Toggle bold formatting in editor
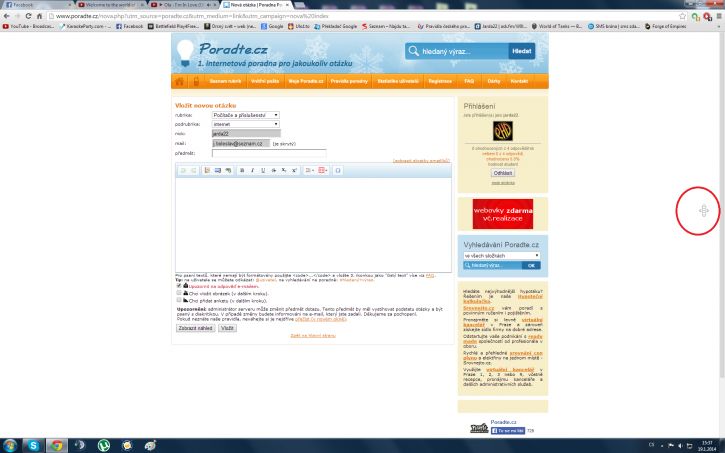 click(x=242, y=171)
